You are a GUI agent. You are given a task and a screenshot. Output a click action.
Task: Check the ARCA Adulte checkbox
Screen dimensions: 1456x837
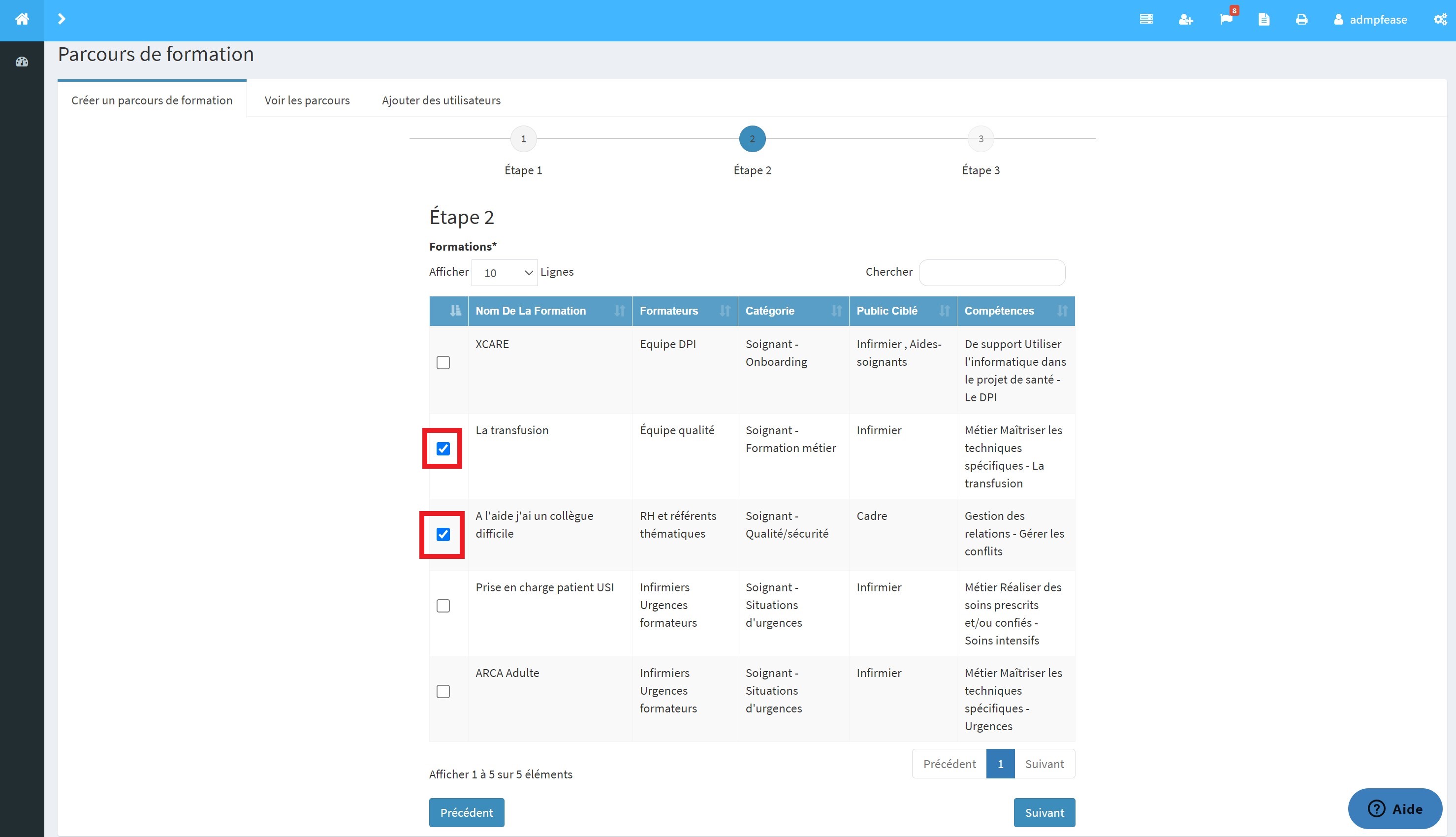443,692
